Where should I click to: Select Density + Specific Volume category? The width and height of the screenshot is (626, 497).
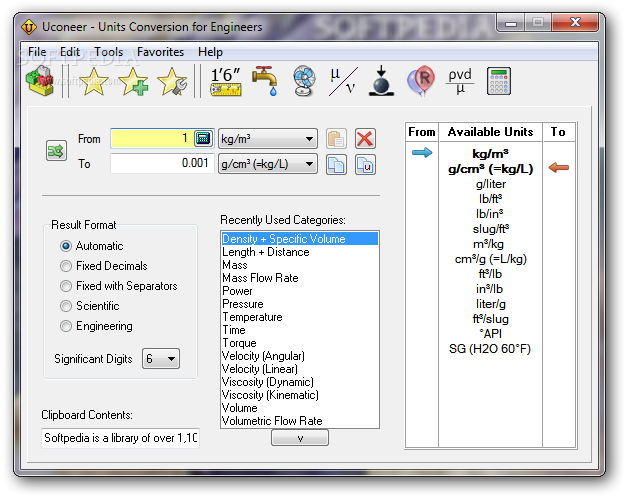click(299, 239)
